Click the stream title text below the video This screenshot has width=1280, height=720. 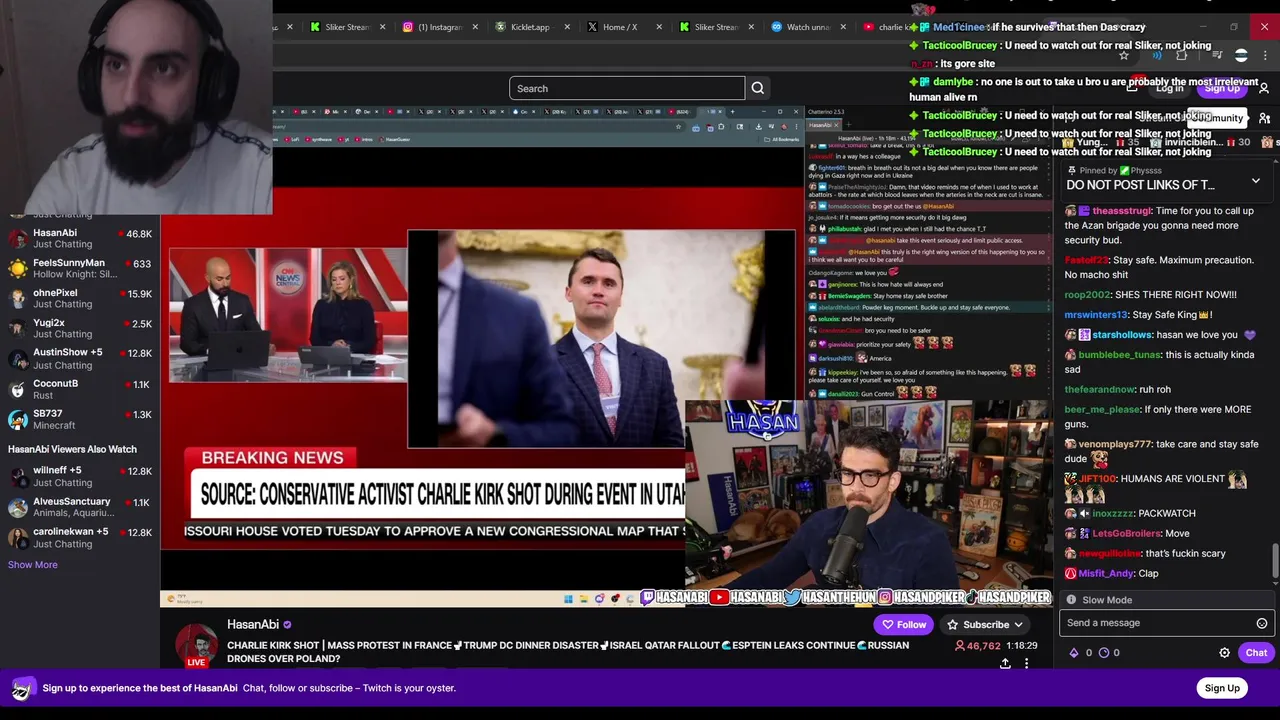568,652
